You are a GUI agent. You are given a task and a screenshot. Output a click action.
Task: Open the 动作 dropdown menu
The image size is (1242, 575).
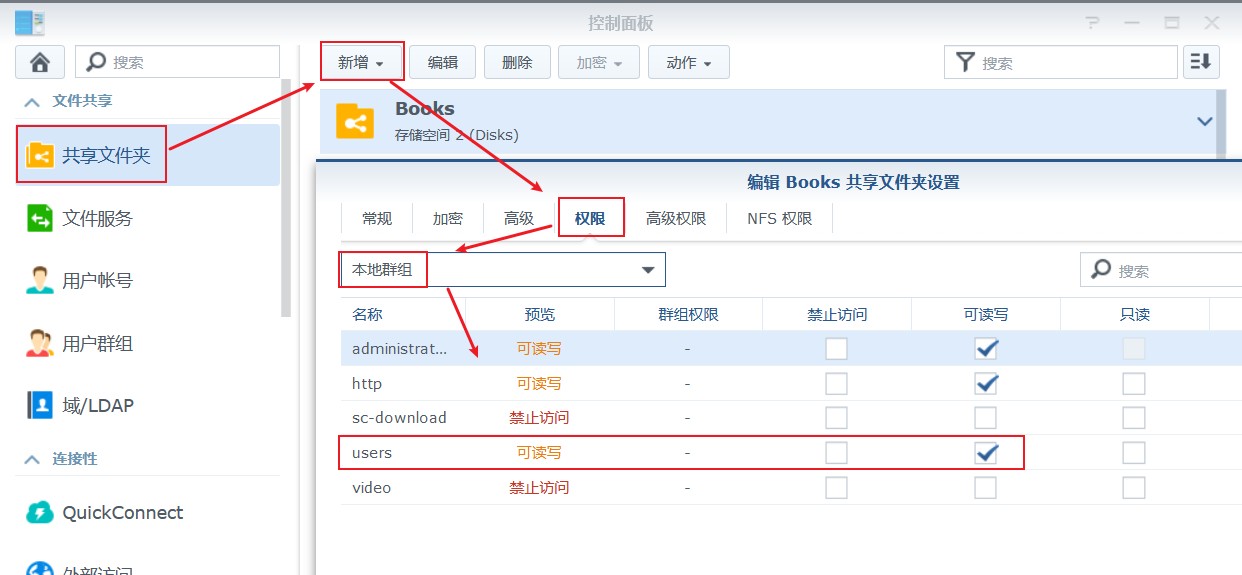point(688,62)
